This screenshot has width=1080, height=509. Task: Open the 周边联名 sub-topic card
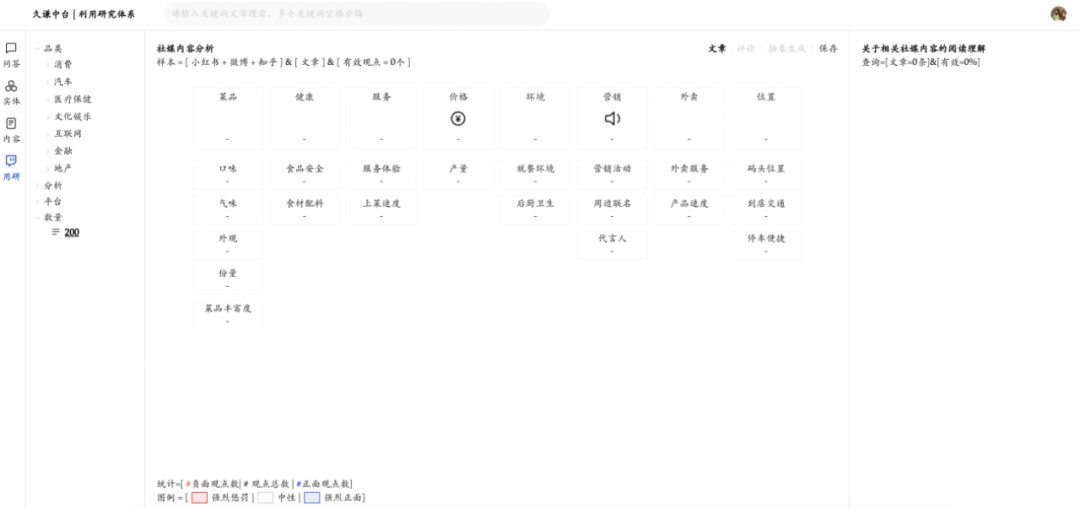click(612, 209)
